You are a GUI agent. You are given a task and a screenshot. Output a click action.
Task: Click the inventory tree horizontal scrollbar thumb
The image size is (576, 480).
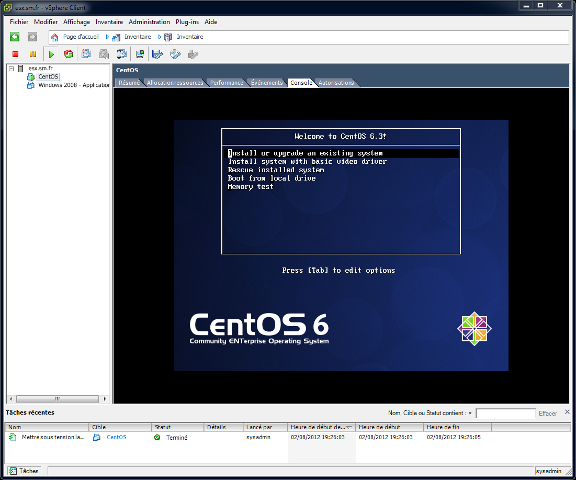click(57, 399)
